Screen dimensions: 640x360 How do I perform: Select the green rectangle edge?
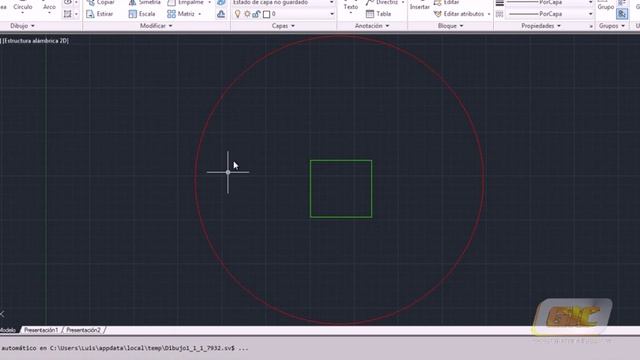tap(341, 160)
